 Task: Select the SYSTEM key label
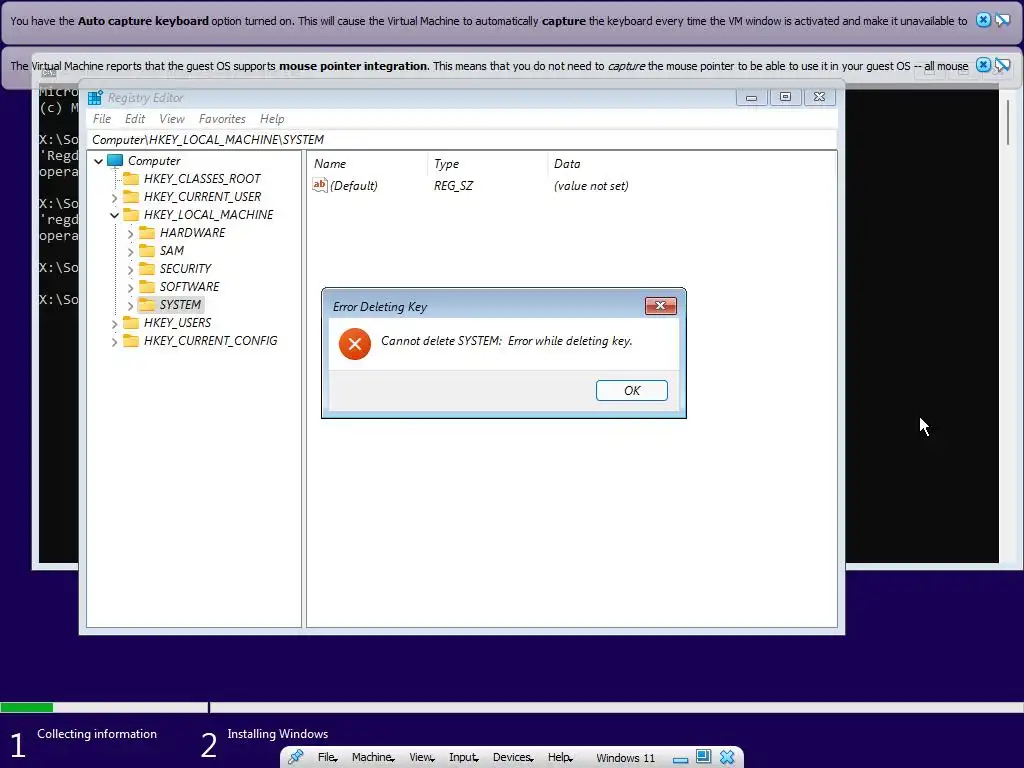[180, 304]
